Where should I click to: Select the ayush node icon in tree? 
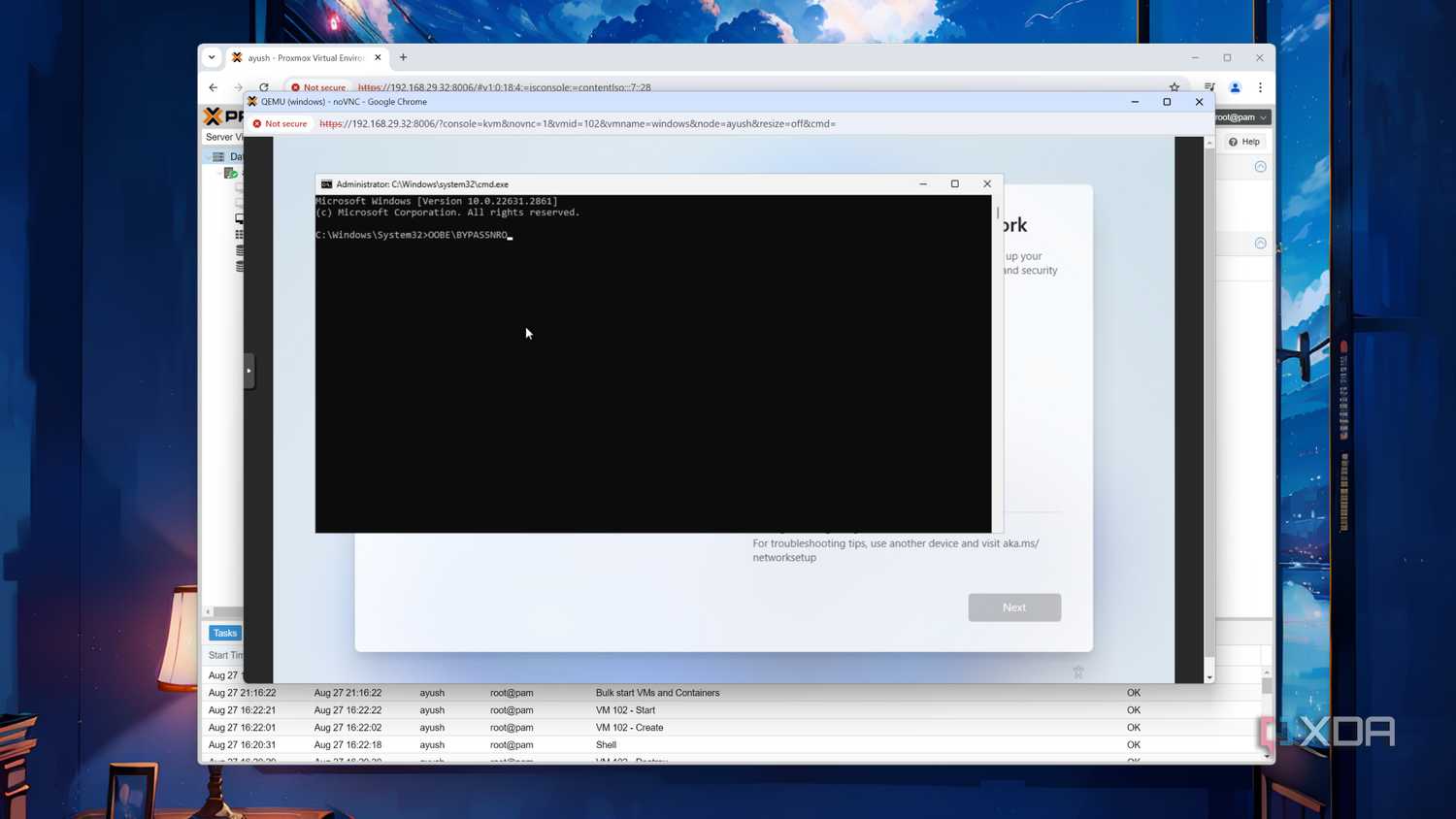click(230, 173)
